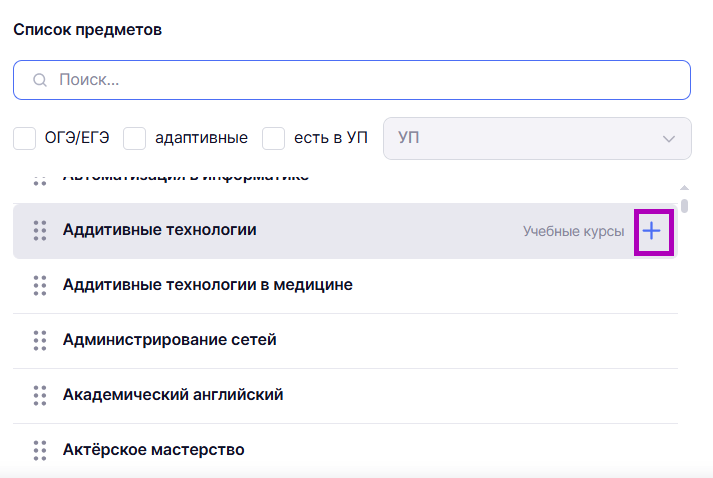713x478 pixels.
Task: Click the Учебные курсы label
Action: (573, 231)
